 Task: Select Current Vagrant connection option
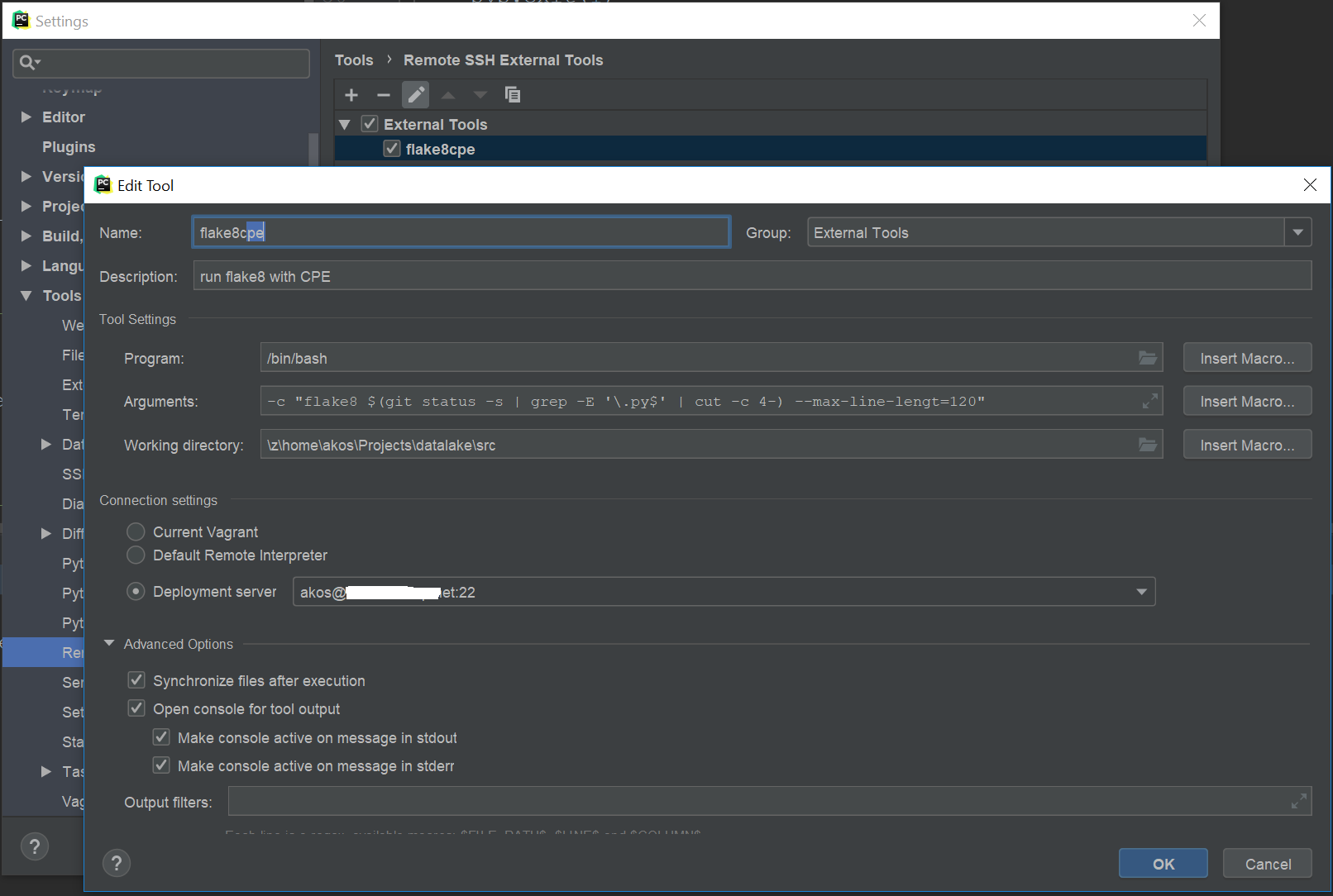(x=136, y=531)
